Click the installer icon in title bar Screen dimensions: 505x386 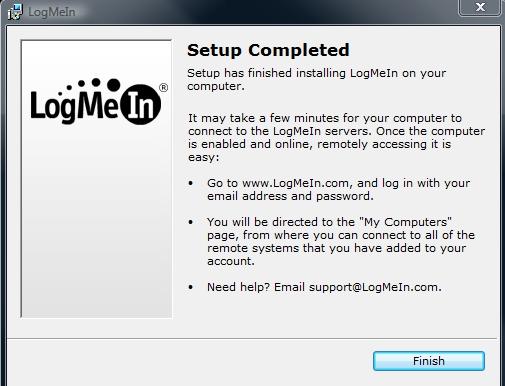(x=14, y=12)
